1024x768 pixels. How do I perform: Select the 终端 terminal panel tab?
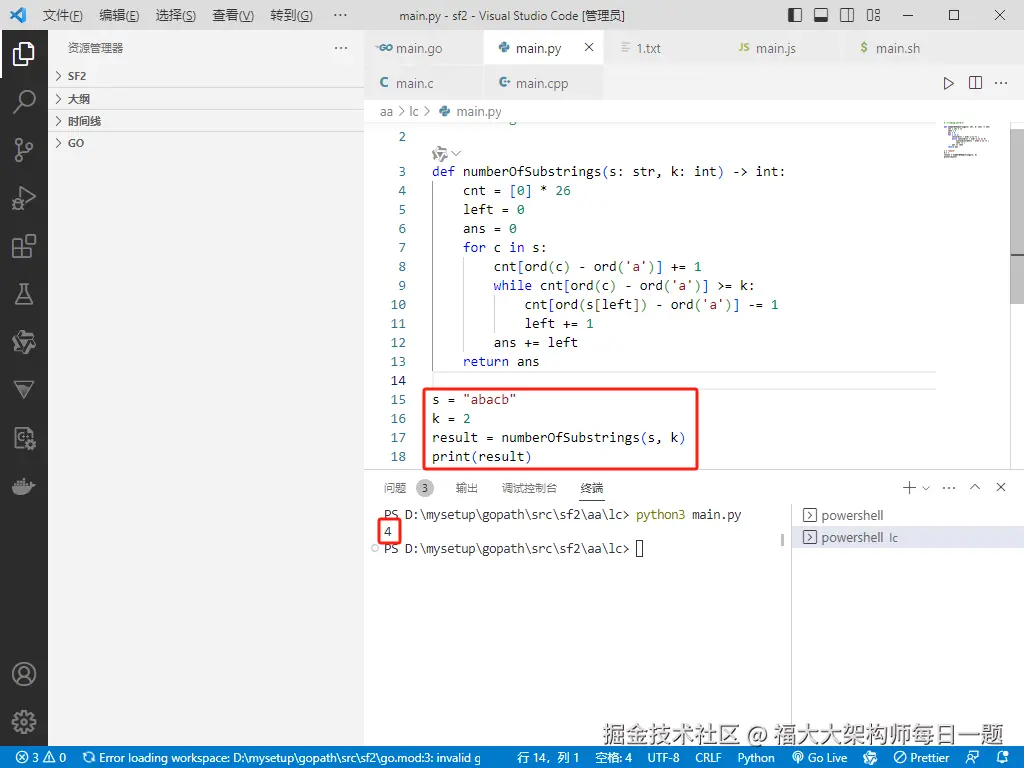tap(592, 488)
